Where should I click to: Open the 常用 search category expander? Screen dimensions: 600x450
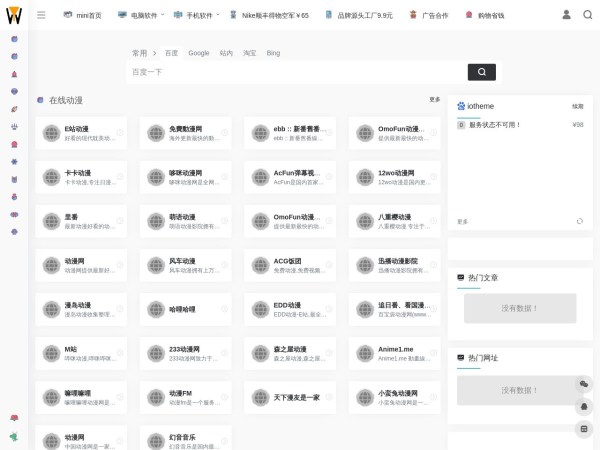point(143,52)
